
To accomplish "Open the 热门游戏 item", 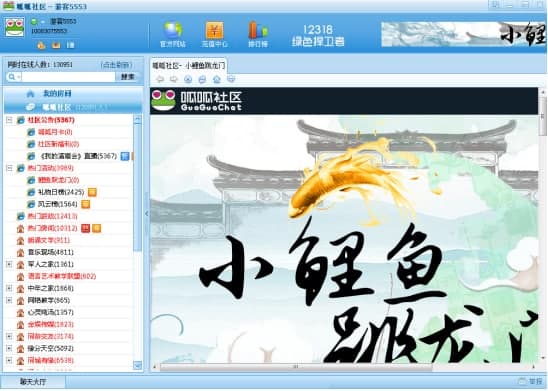I will (x=52, y=216).
